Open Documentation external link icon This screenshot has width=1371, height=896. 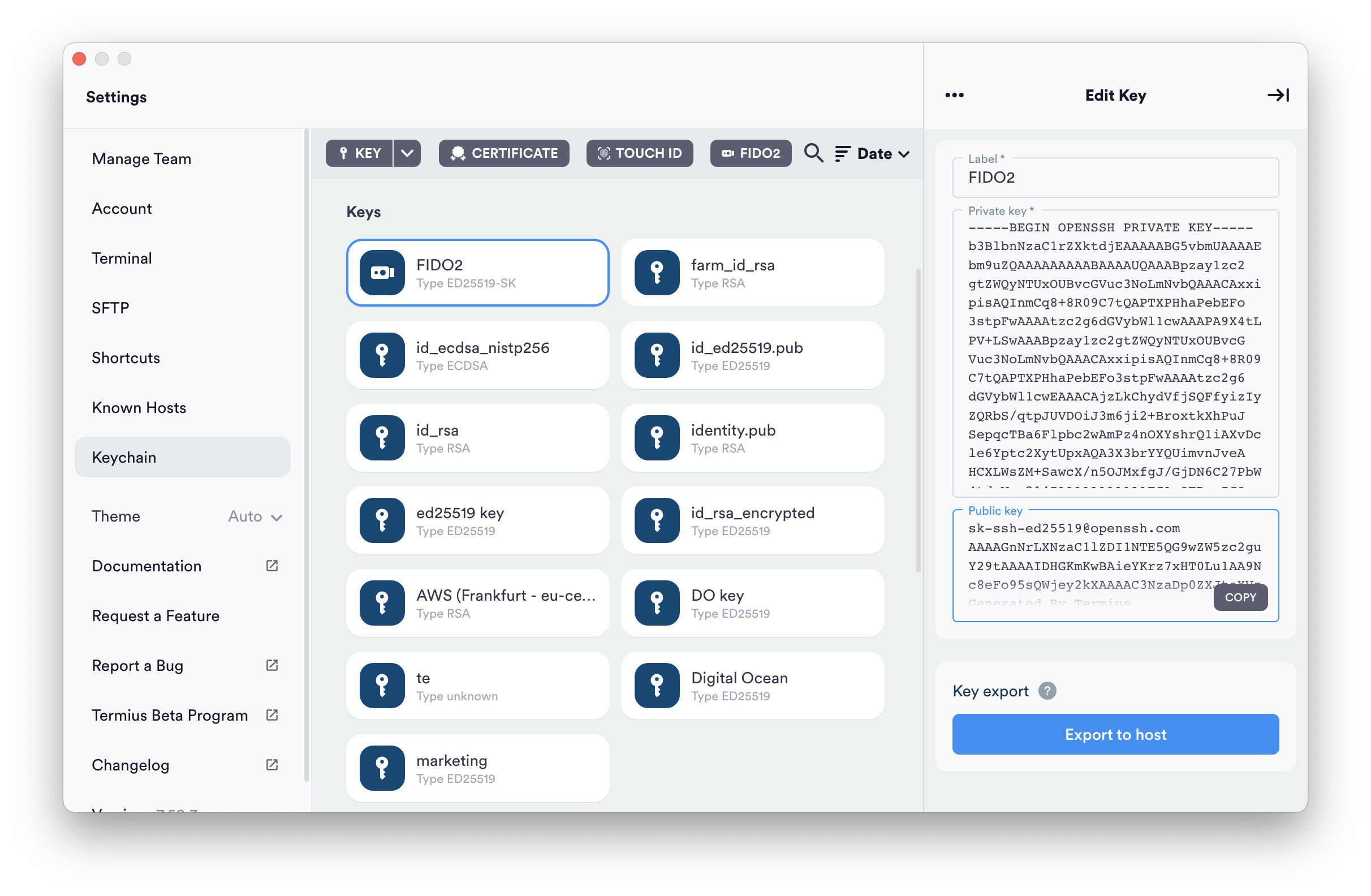coord(272,565)
